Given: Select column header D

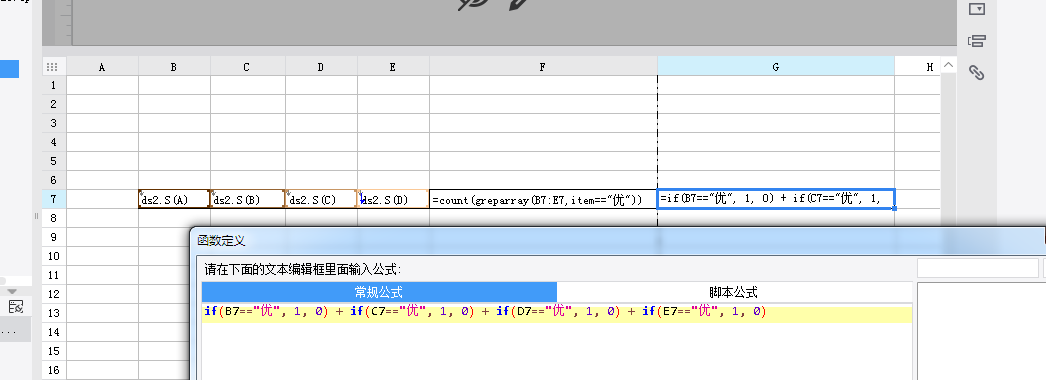Looking at the screenshot, I should [321, 67].
